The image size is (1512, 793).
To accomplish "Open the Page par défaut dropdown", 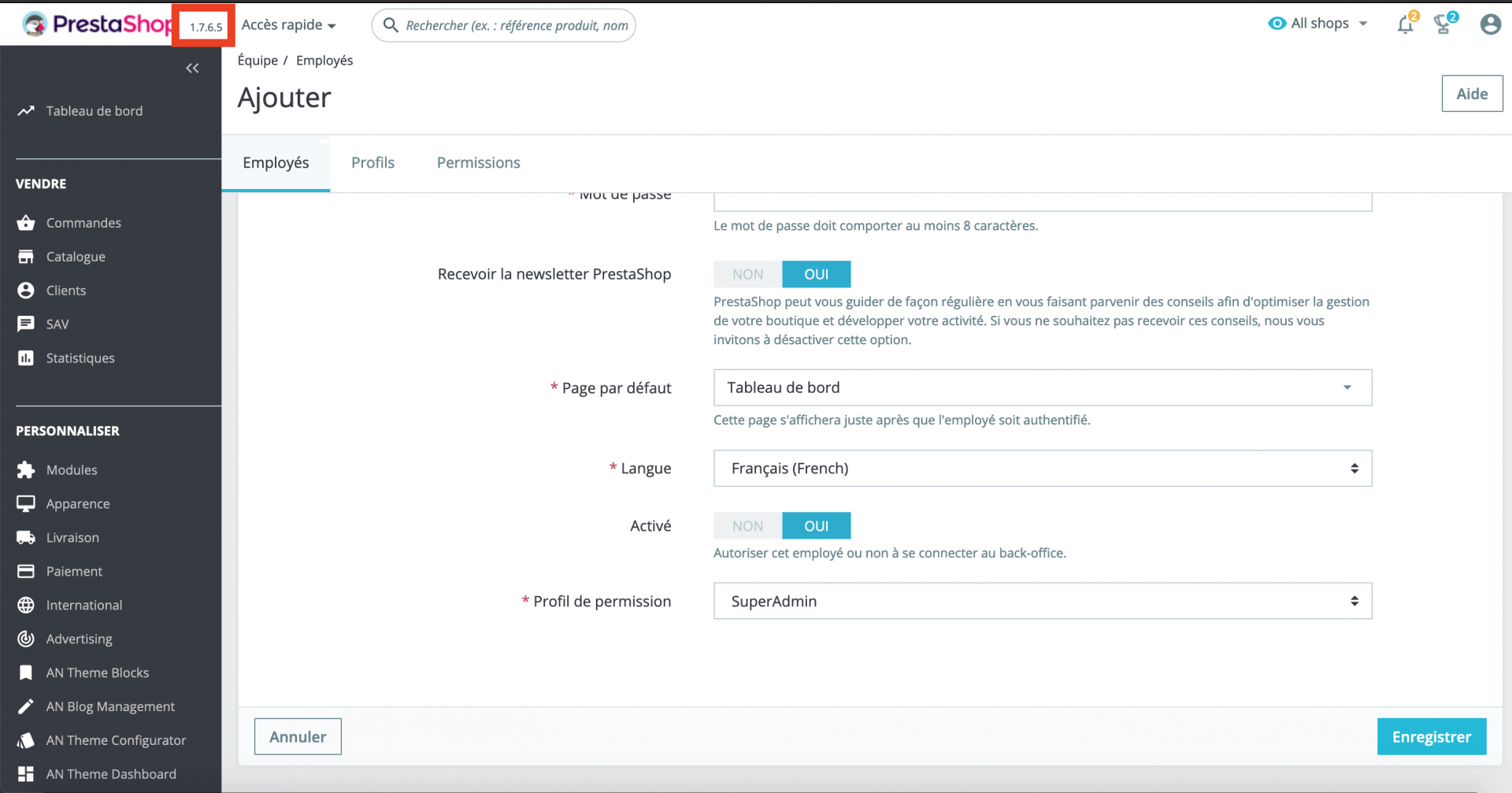I will tap(1042, 387).
